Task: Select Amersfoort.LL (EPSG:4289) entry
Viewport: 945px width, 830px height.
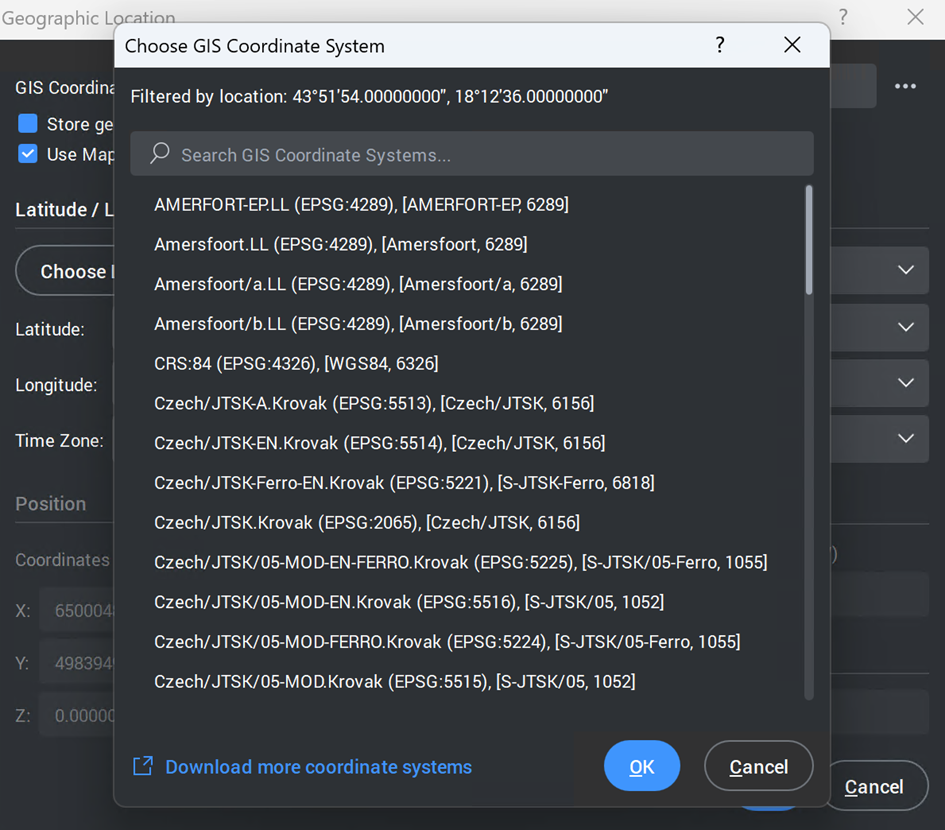Action: click(x=340, y=244)
